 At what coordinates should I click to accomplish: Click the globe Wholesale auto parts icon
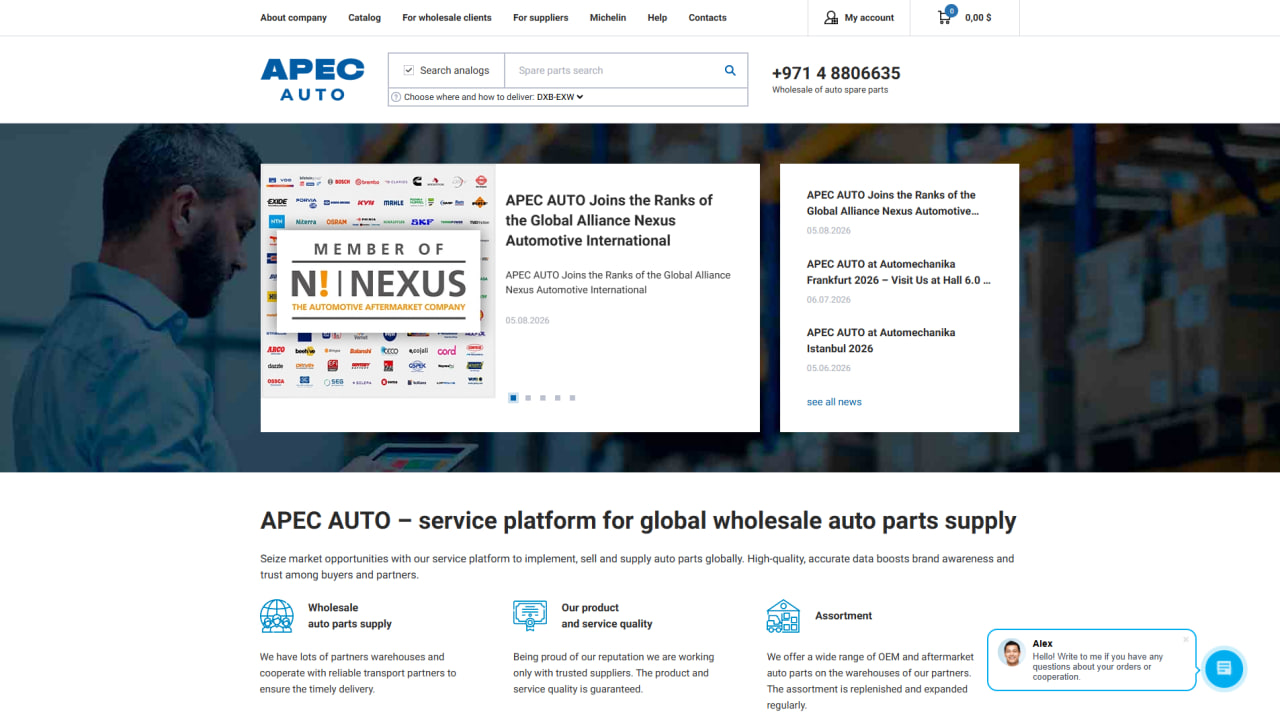click(277, 616)
